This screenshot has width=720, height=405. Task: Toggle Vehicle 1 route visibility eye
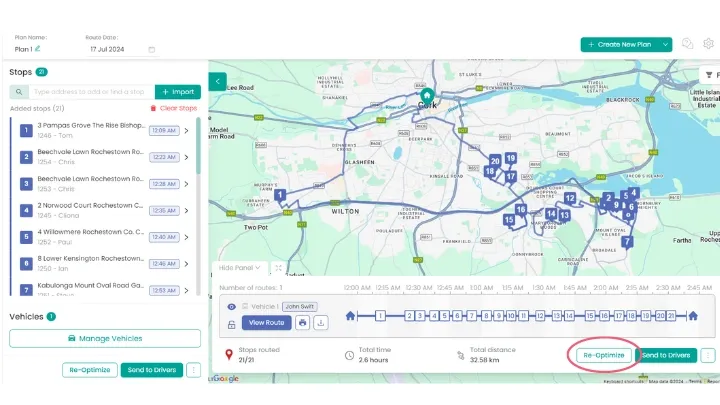tap(232, 306)
